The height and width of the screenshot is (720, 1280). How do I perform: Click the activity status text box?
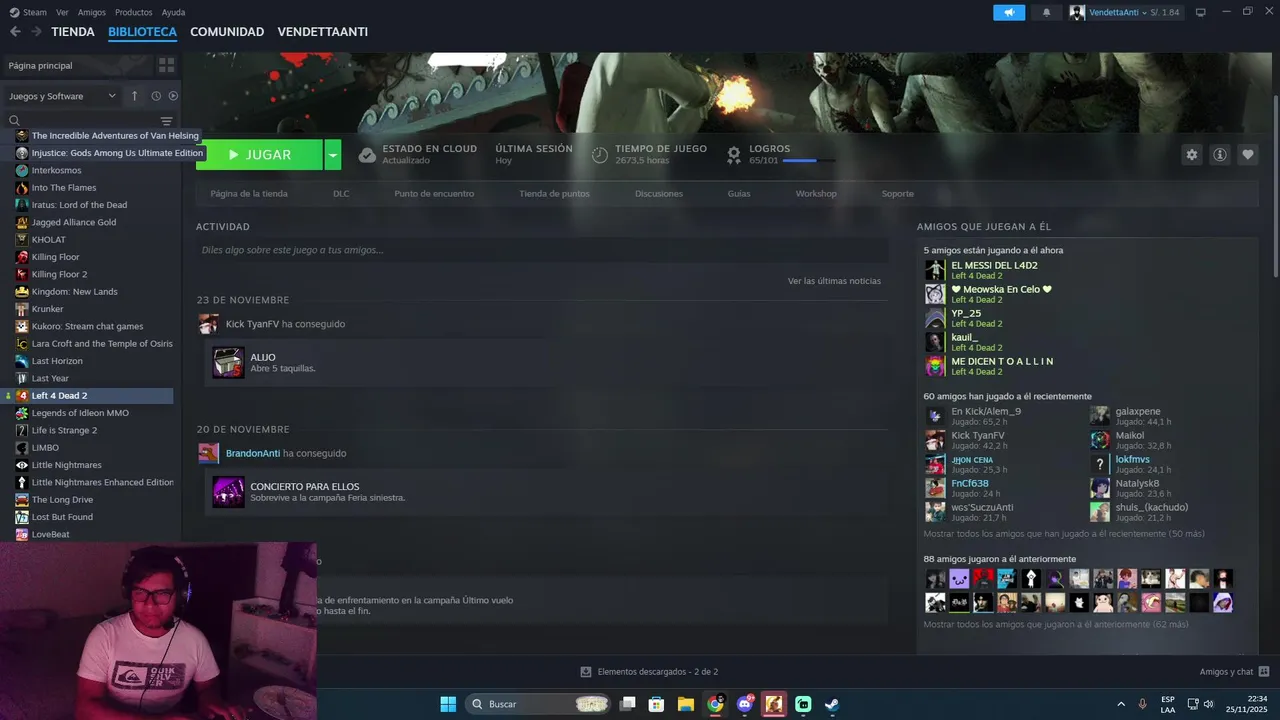pyautogui.click(x=542, y=250)
